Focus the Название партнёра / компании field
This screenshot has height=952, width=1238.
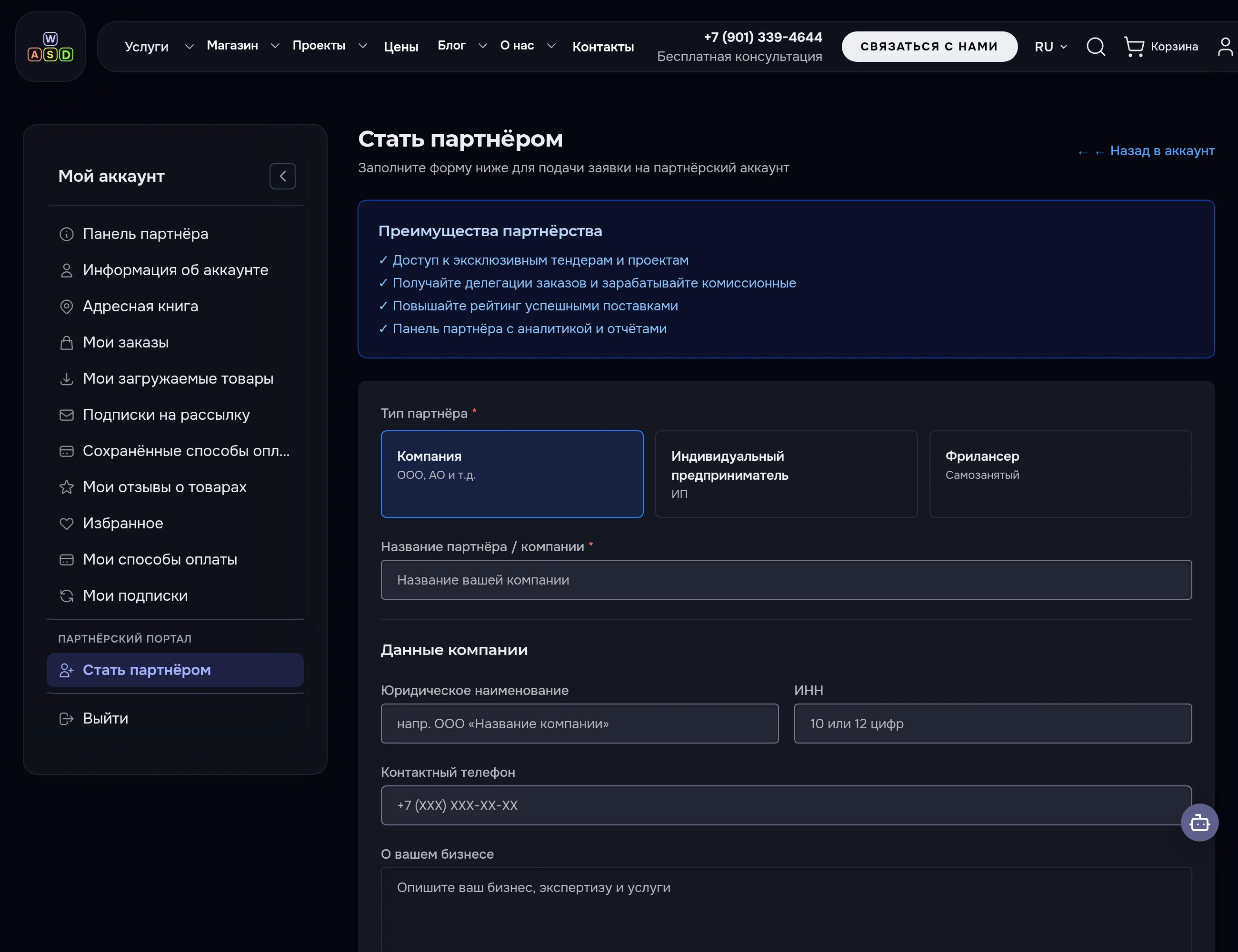pyautogui.click(x=786, y=580)
